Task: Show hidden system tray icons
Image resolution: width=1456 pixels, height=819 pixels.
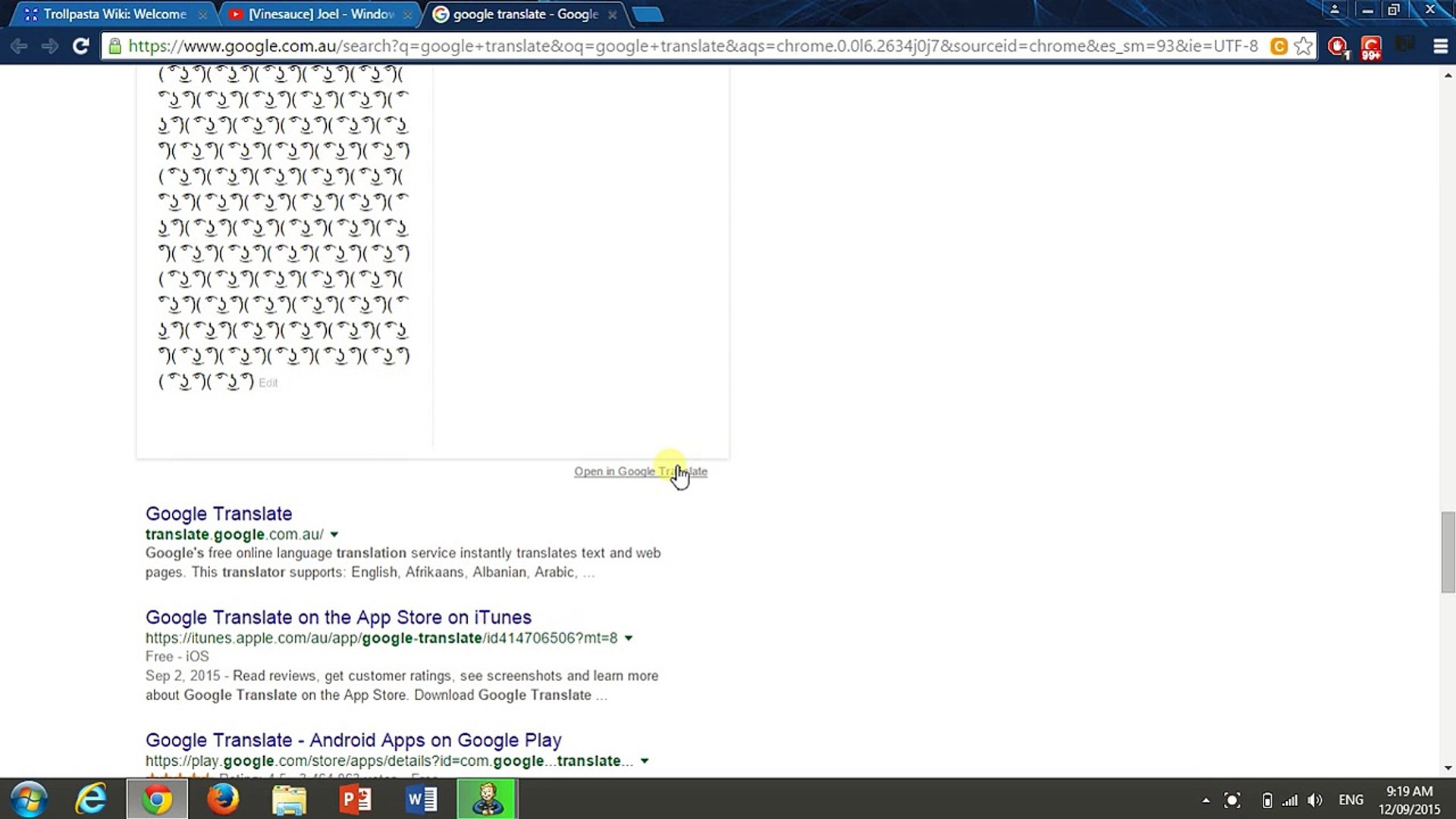Action: [1206, 800]
